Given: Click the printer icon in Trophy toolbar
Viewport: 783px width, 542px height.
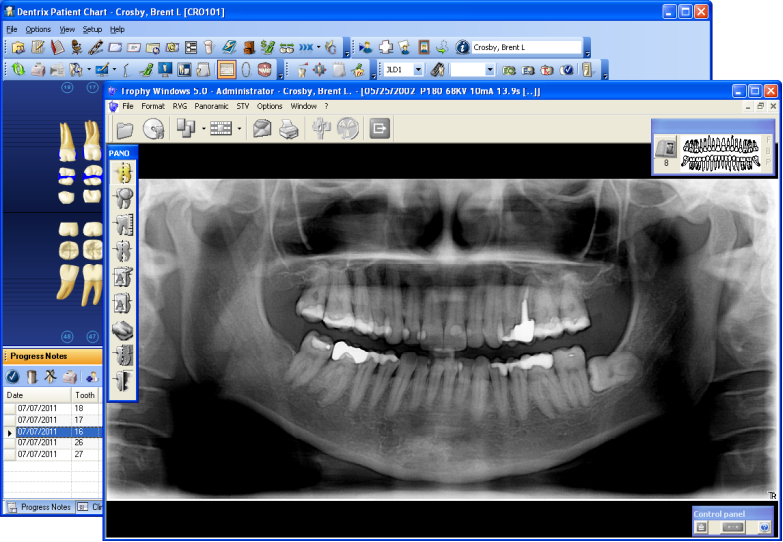Looking at the screenshot, I should point(288,129).
